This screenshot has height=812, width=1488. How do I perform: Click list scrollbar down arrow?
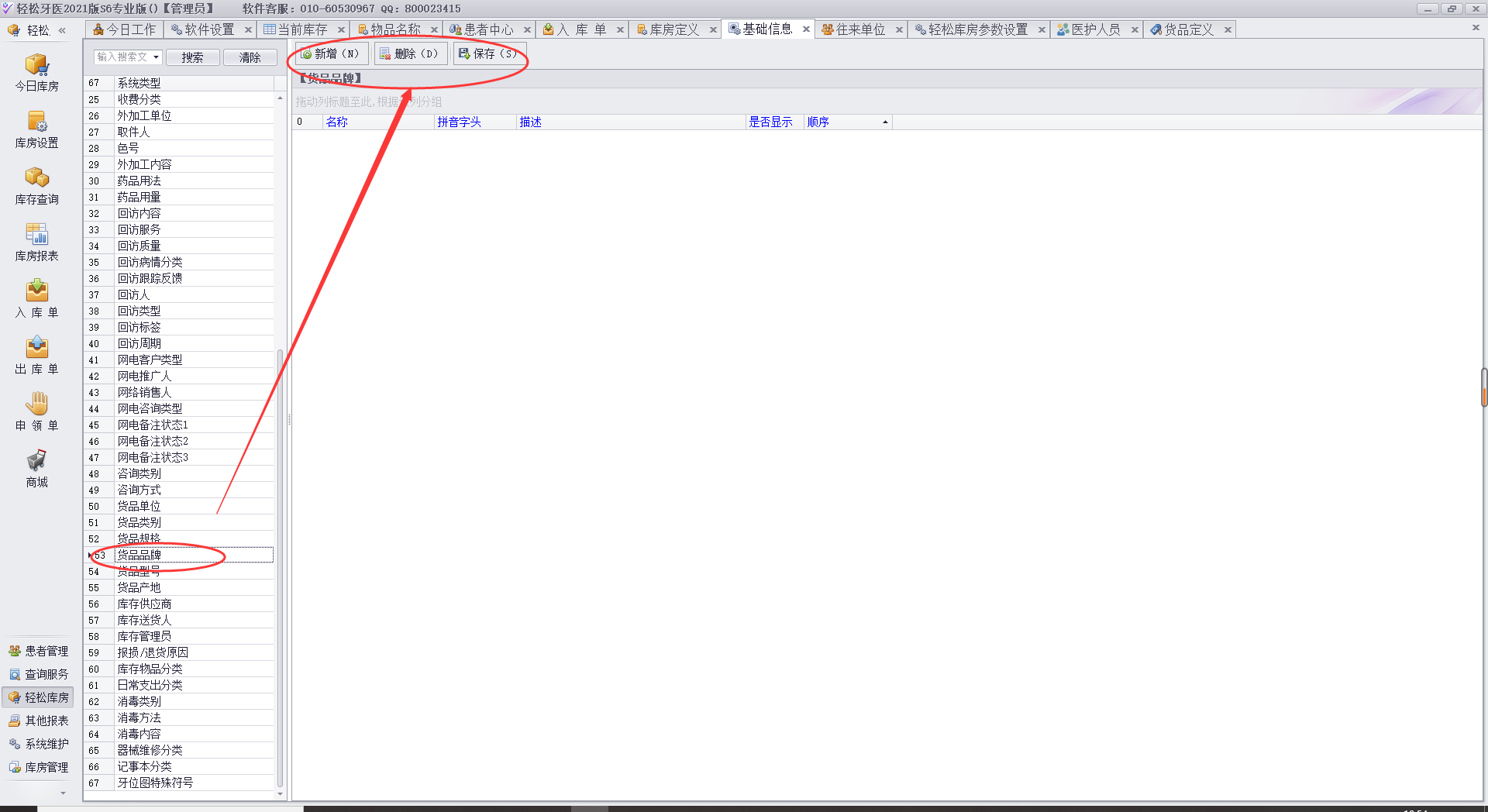pos(280,794)
